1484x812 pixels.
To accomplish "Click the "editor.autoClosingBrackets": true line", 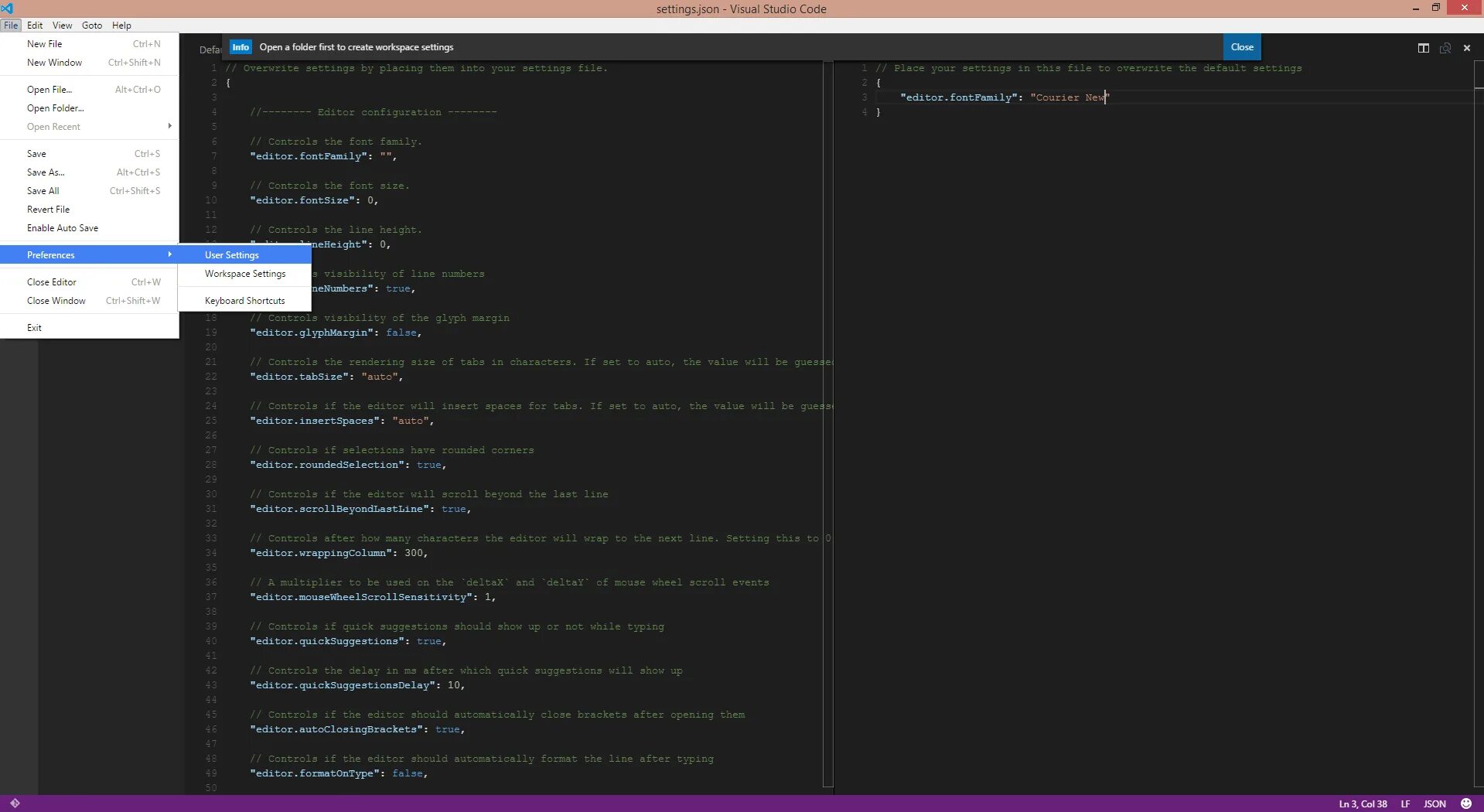I will pyautogui.click(x=357, y=729).
